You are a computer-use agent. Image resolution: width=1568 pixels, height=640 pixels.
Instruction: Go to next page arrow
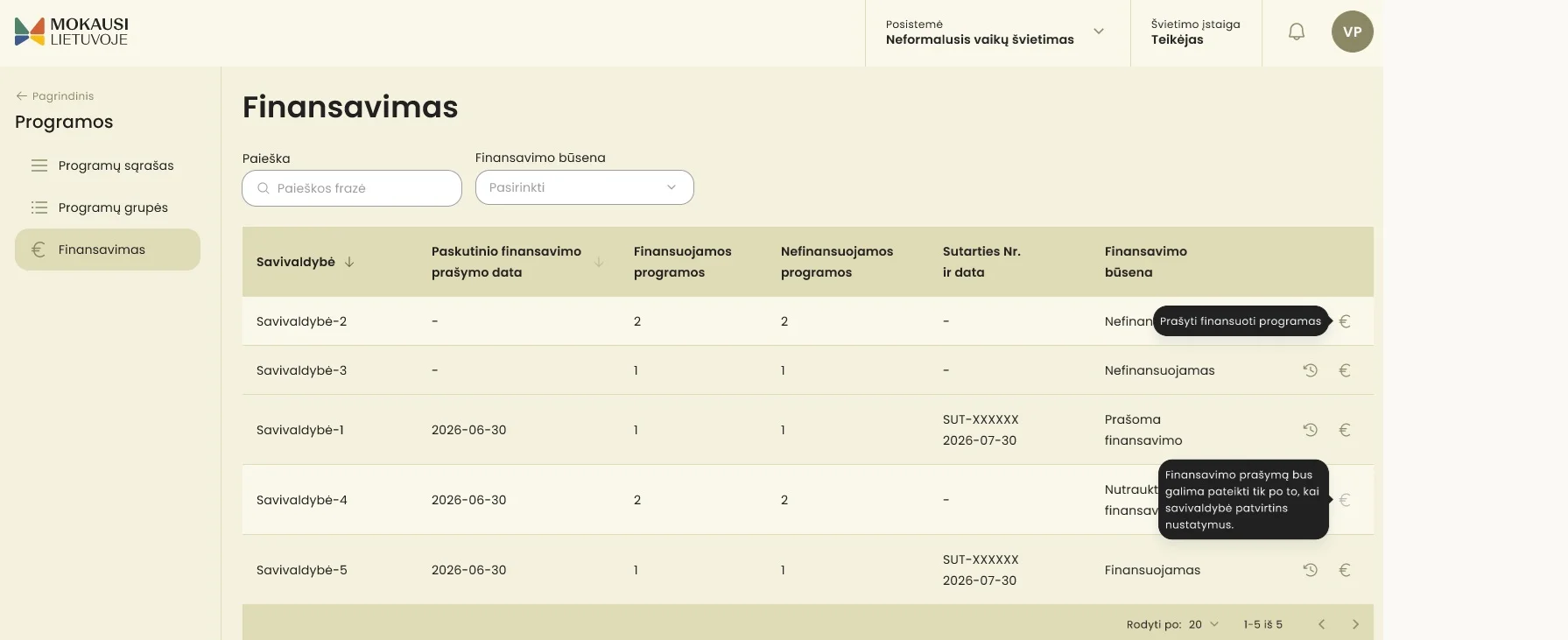[x=1355, y=624]
